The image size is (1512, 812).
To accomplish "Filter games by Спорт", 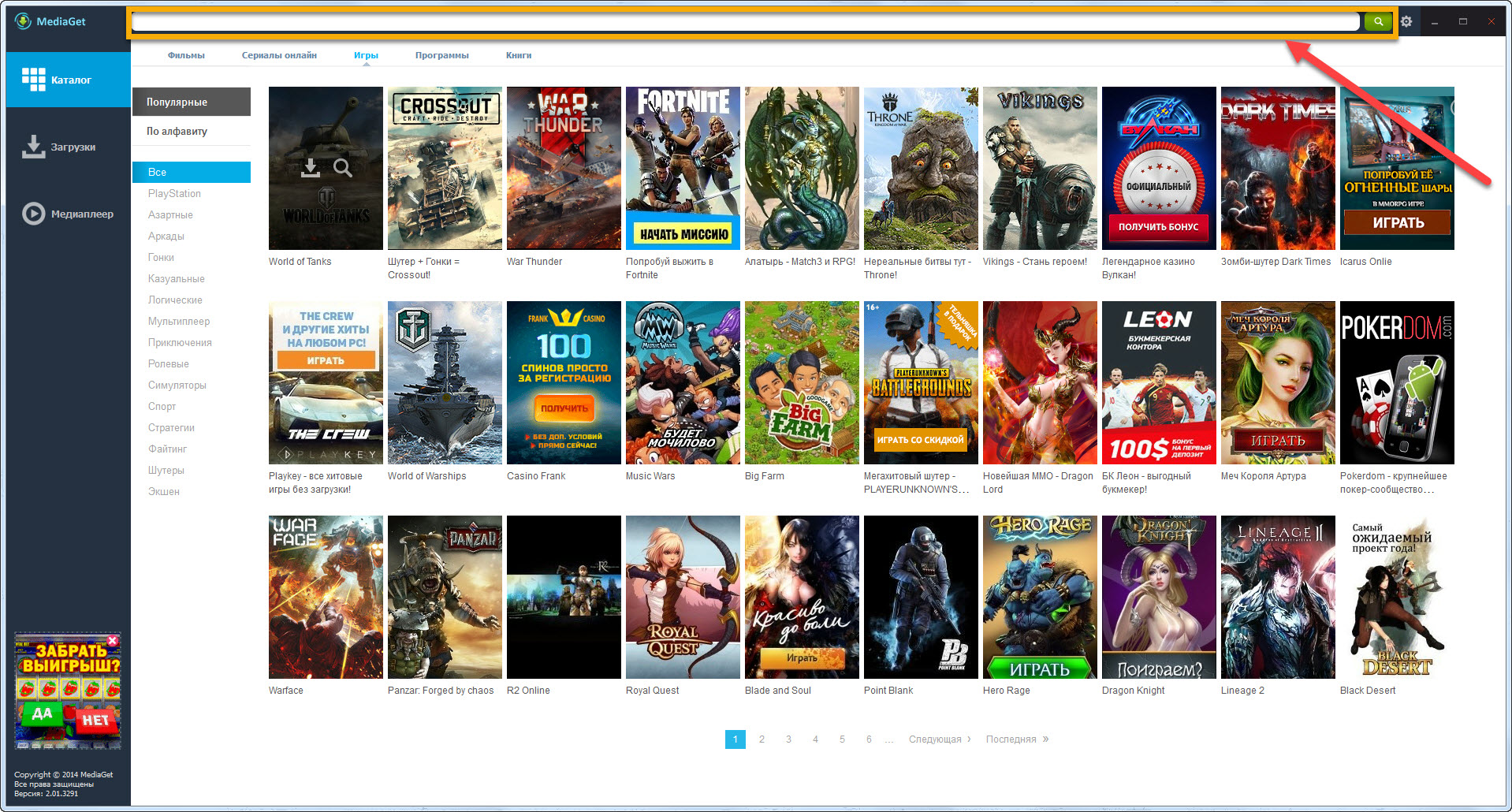I will 162,406.
